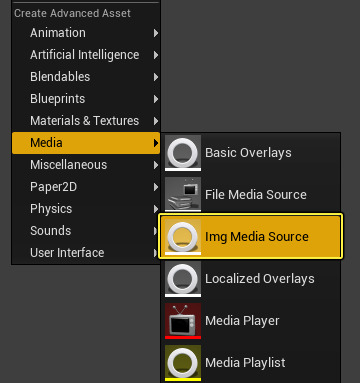Image resolution: width=360 pixels, height=383 pixels.
Task: Expand Blueprints using its arrow
Action: [x=156, y=99]
